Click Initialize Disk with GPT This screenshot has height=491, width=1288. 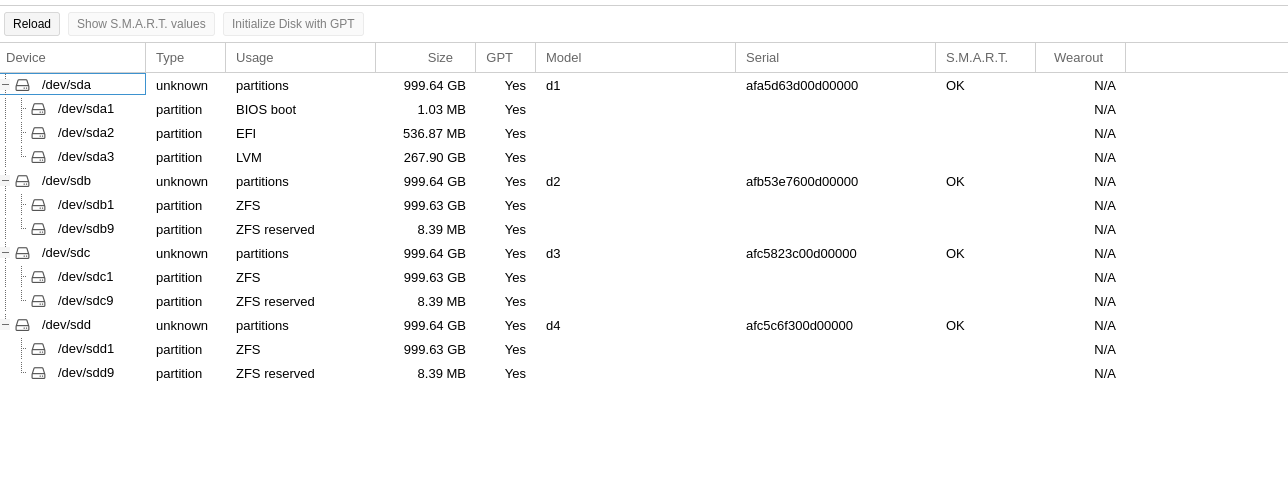click(x=293, y=24)
